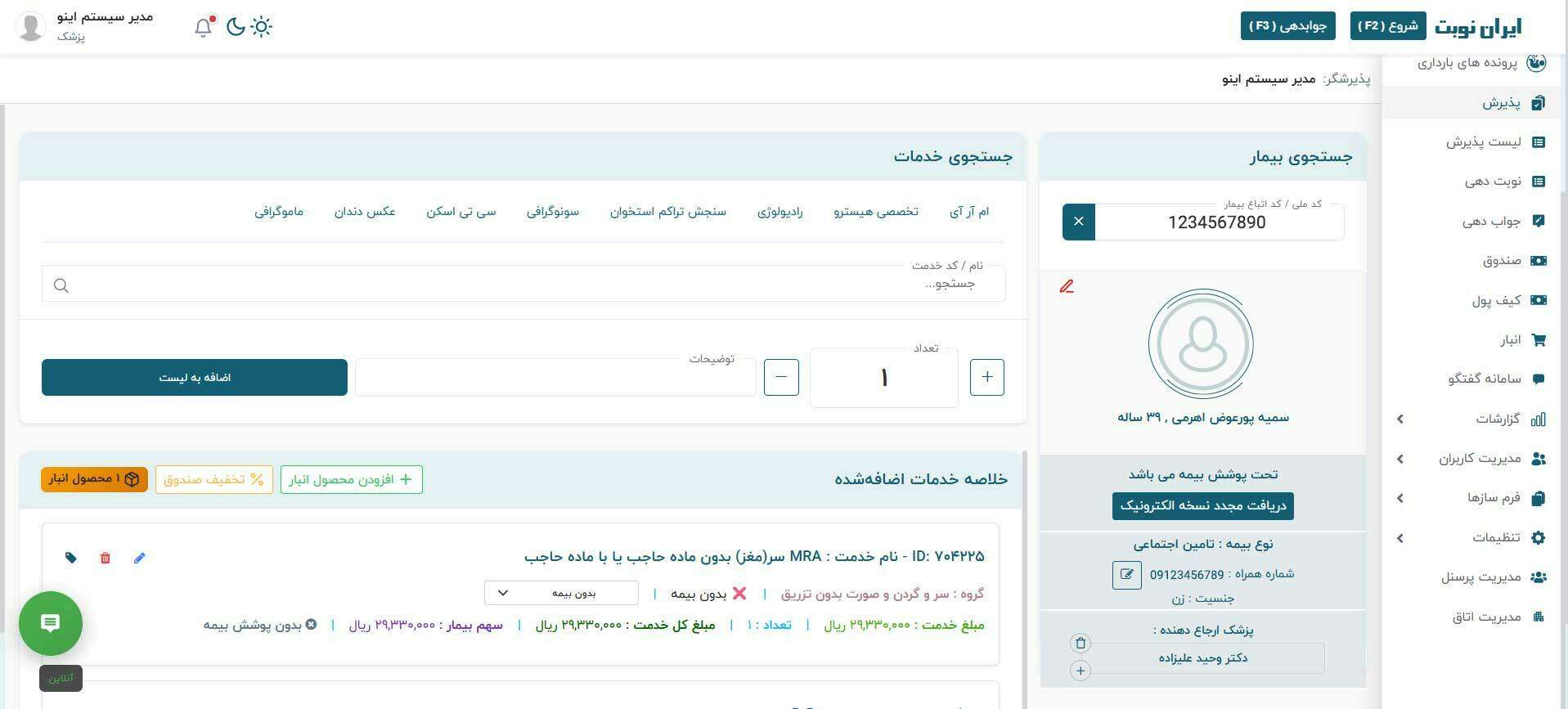This screenshot has width=1568, height=709.
Task: Focus the service name search field
Action: coord(523,284)
